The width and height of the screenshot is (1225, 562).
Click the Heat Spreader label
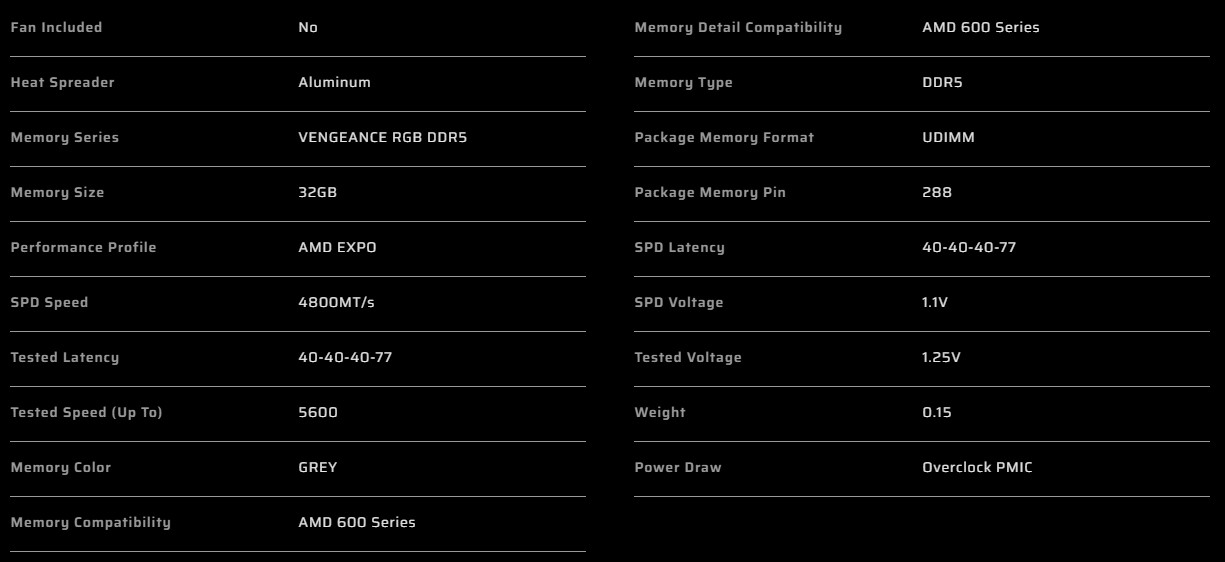[62, 83]
